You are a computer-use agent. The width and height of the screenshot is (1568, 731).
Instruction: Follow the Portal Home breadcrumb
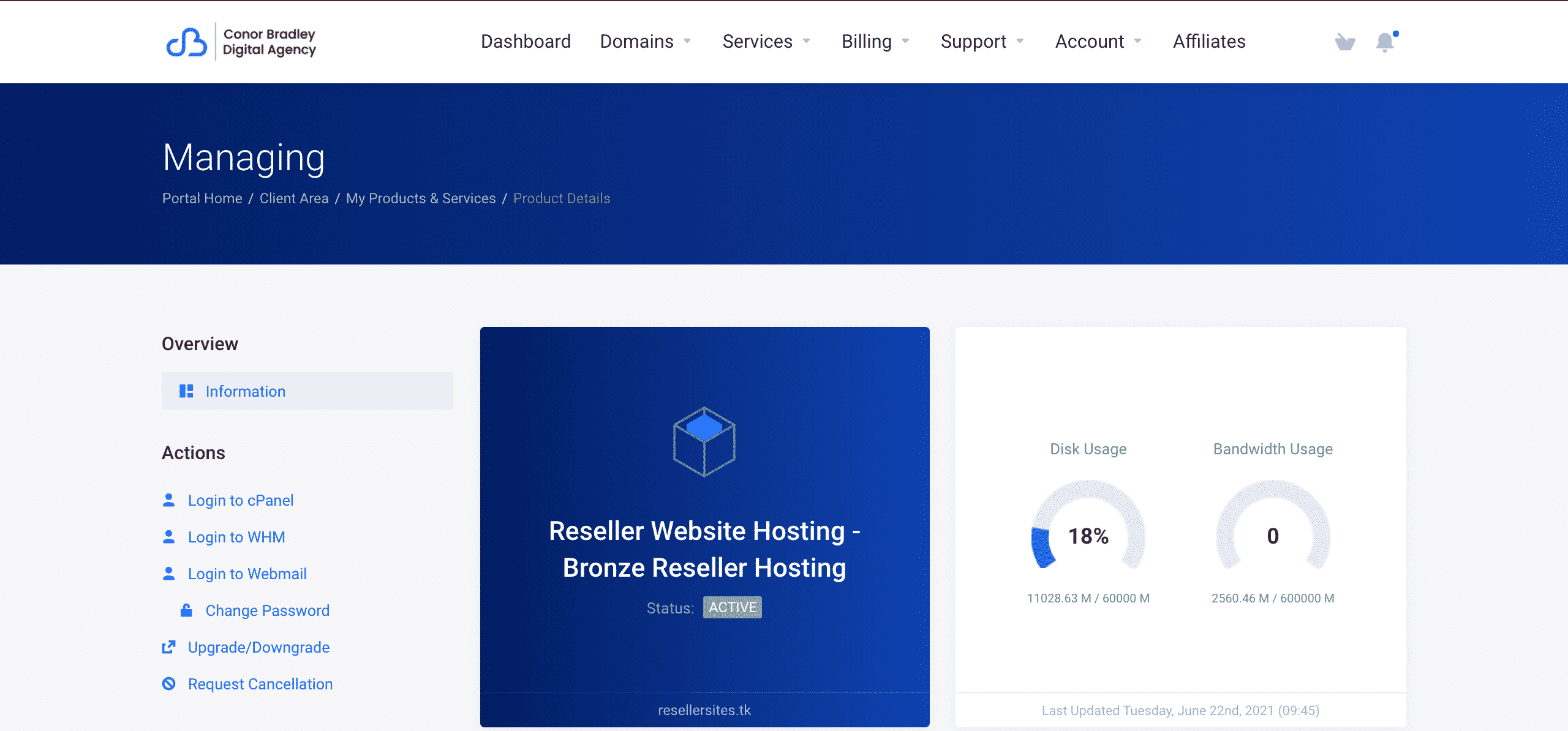pyautogui.click(x=202, y=198)
